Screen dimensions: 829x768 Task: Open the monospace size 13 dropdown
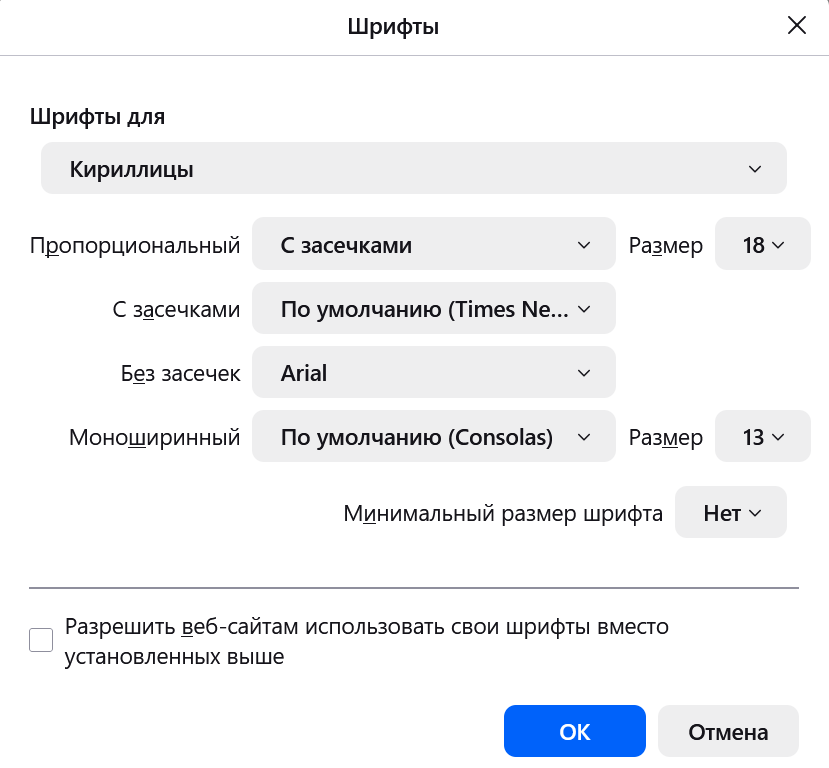point(762,437)
